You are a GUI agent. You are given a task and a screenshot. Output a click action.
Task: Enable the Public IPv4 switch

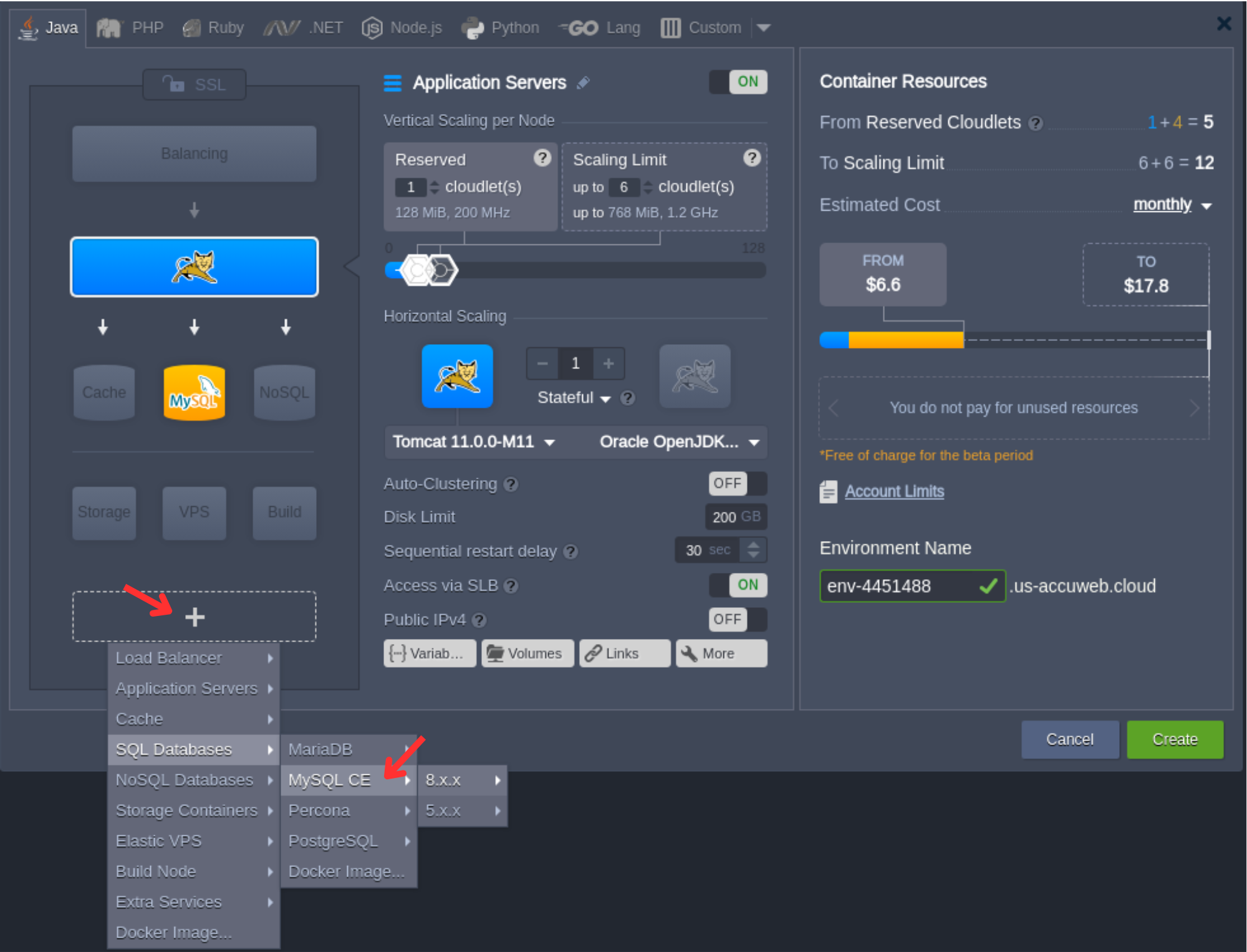point(738,620)
